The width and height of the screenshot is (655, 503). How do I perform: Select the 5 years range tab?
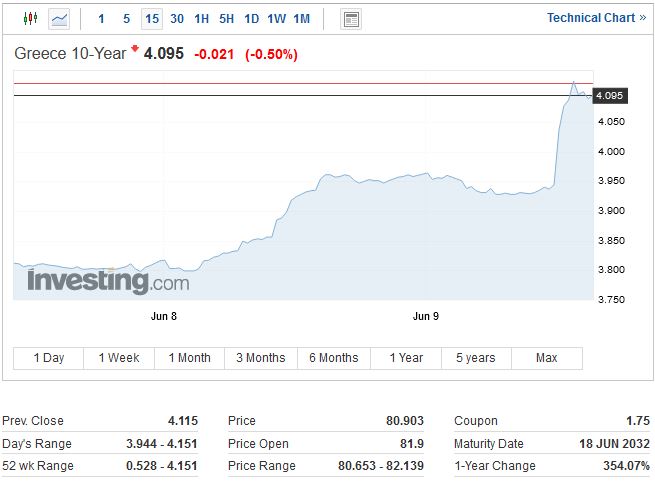[x=475, y=358]
